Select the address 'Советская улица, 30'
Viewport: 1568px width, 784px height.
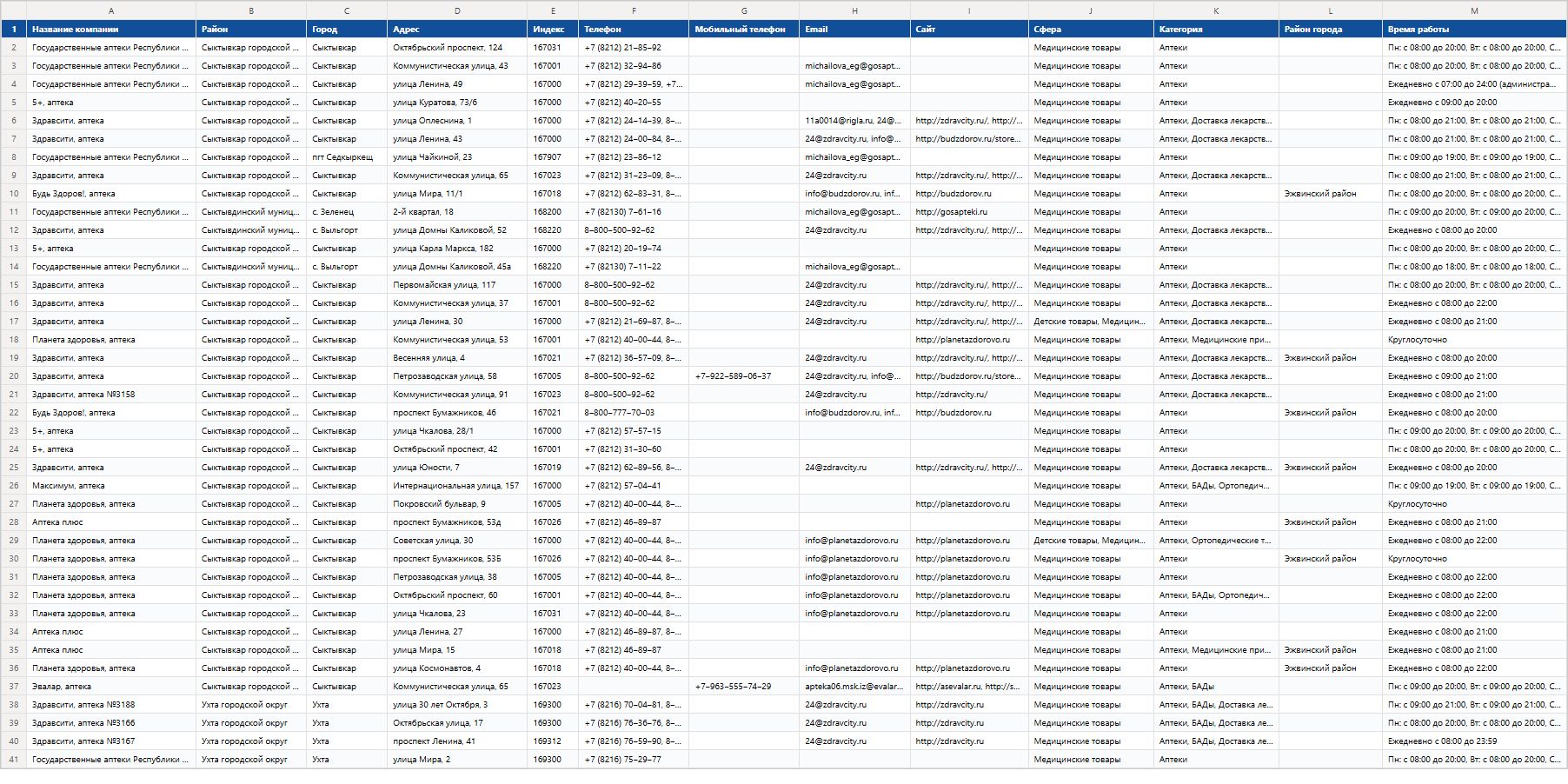[457, 541]
